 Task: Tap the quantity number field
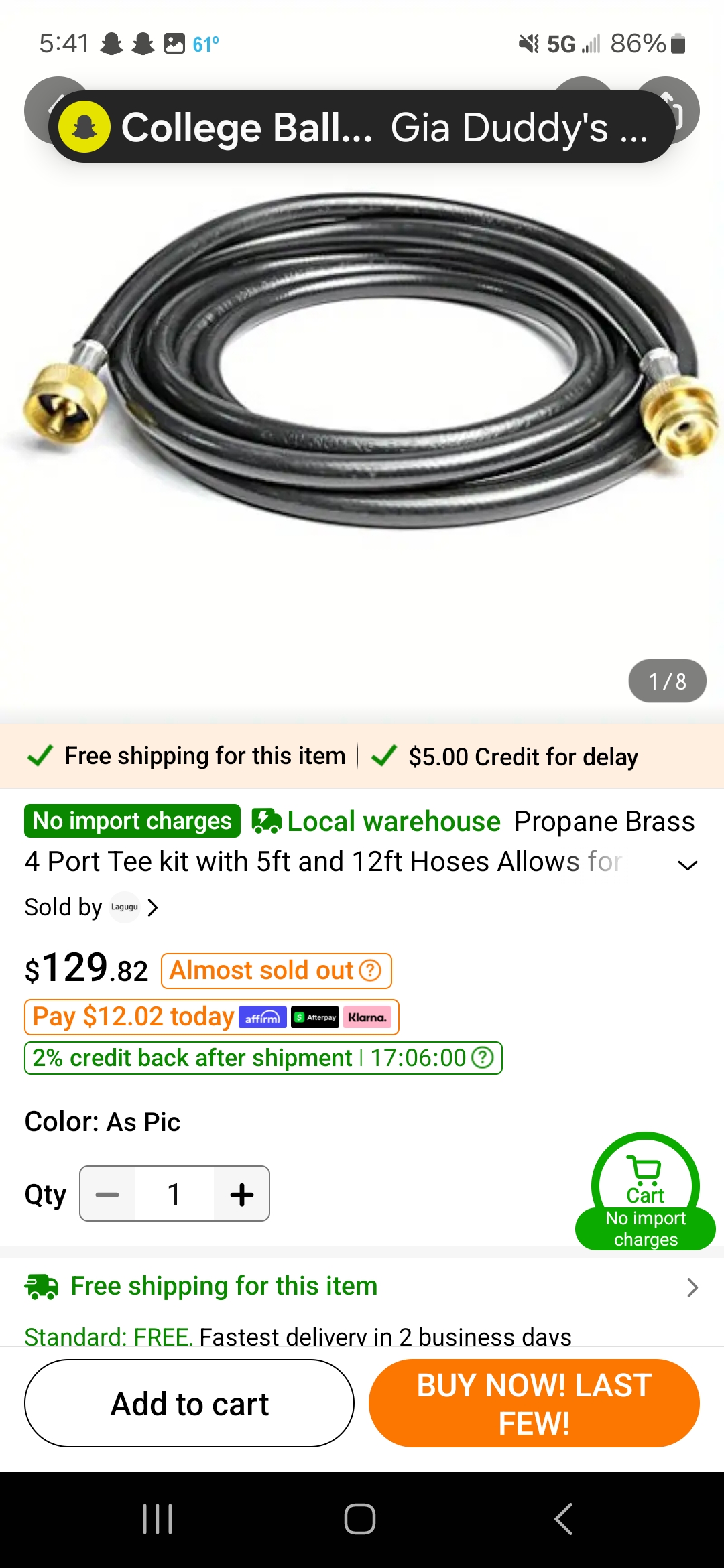click(x=174, y=1193)
